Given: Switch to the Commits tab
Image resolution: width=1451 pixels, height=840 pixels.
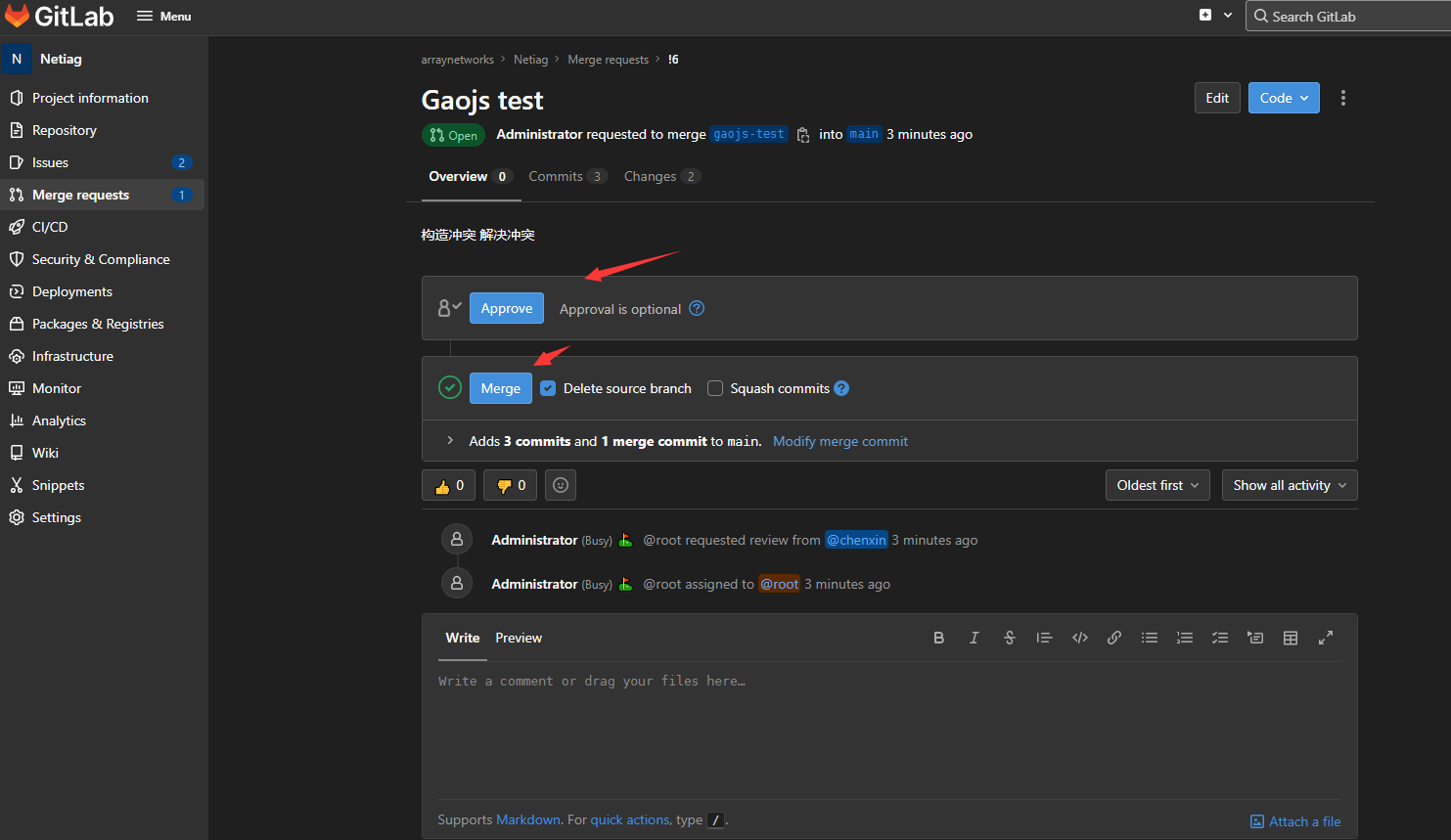Looking at the screenshot, I should pyautogui.click(x=567, y=177).
